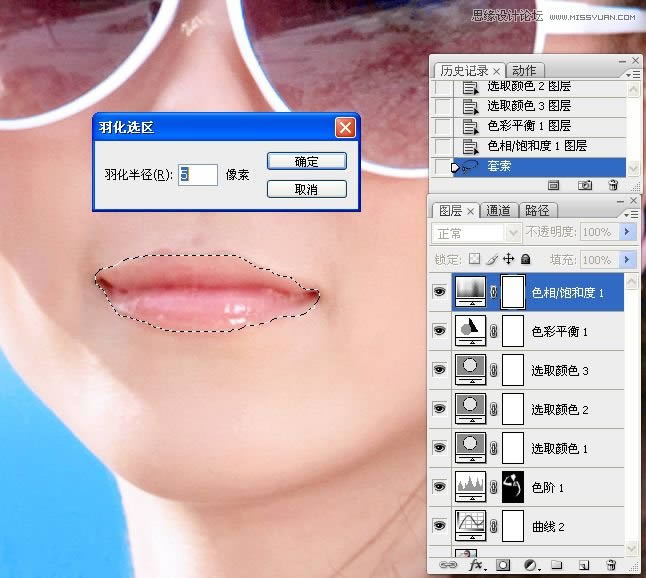Image resolution: width=646 pixels, height=578 pixels.
Task: Delete current history state trash icon
Action: [613, 185]
